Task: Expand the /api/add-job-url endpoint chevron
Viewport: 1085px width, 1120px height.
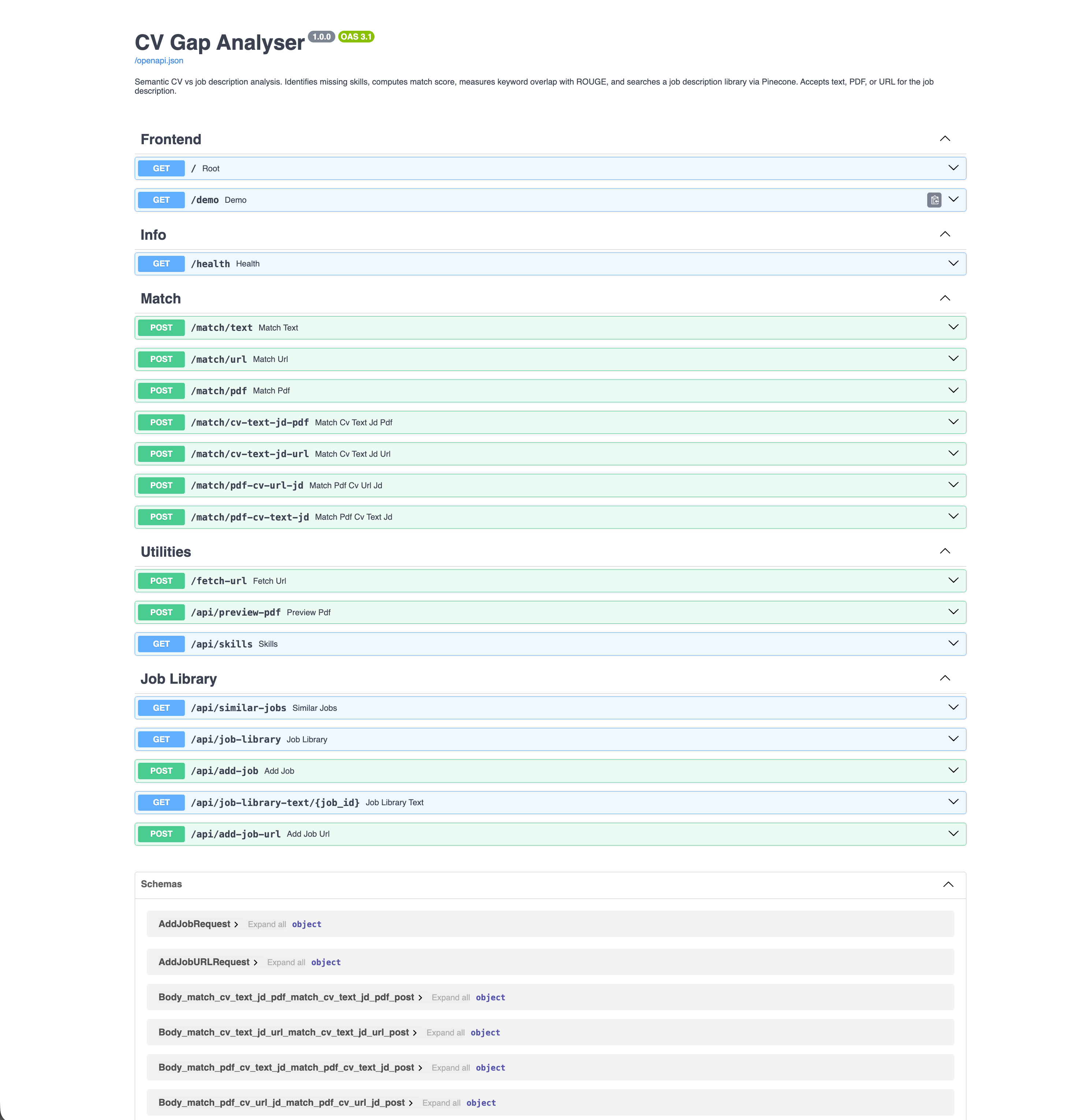Action: [953, 834]
